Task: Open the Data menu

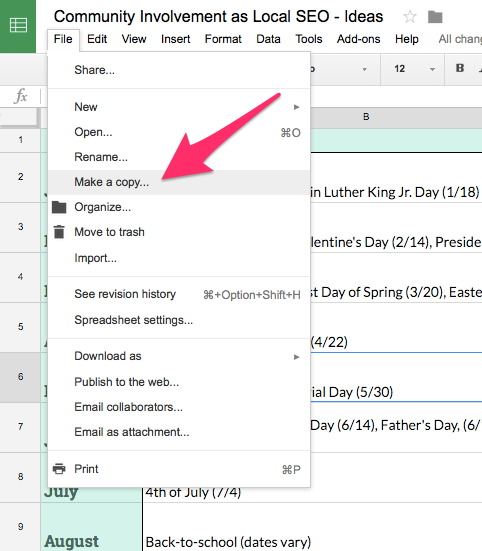Action: [268, 39]
